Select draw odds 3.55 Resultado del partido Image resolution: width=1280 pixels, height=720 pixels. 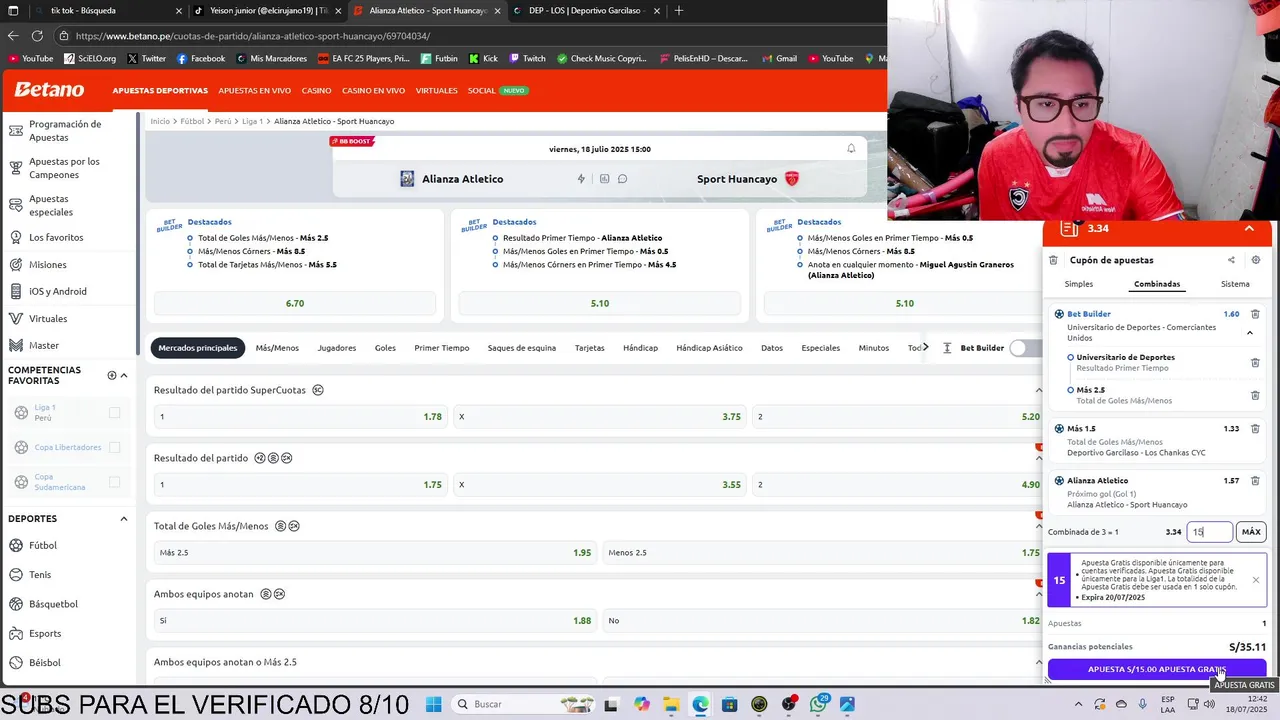(x=598, y=484)
